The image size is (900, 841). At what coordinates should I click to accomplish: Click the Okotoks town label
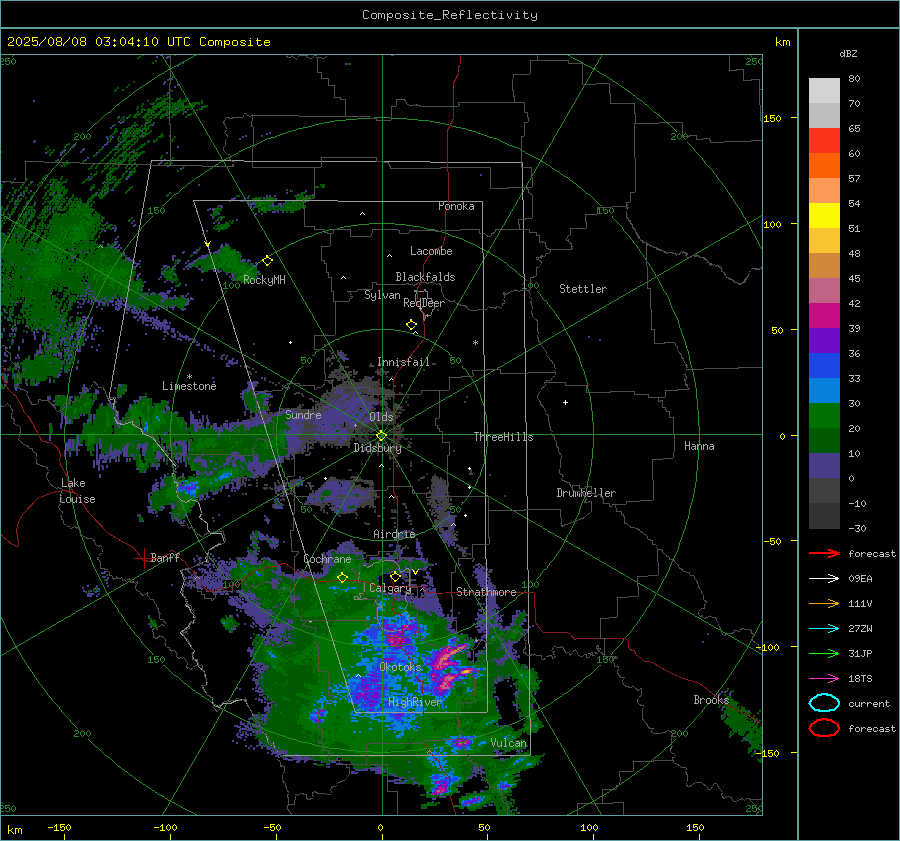pyautogui.click(x=400, y=667)
